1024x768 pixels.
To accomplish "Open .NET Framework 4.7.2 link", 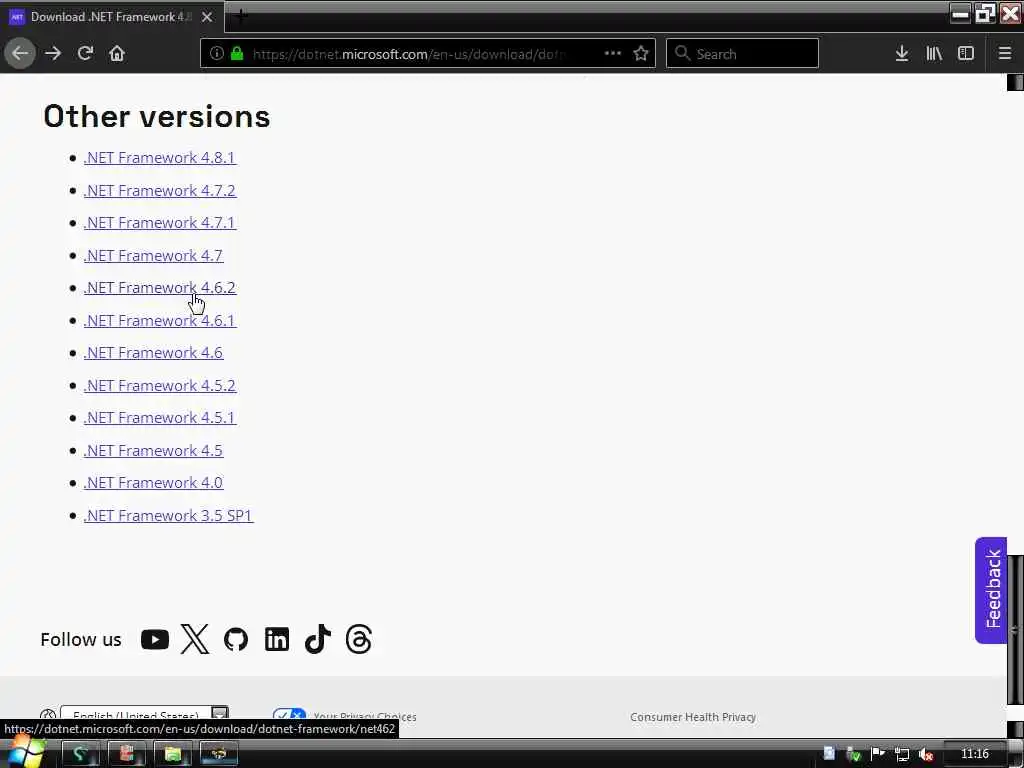I will tap(159, 190).
